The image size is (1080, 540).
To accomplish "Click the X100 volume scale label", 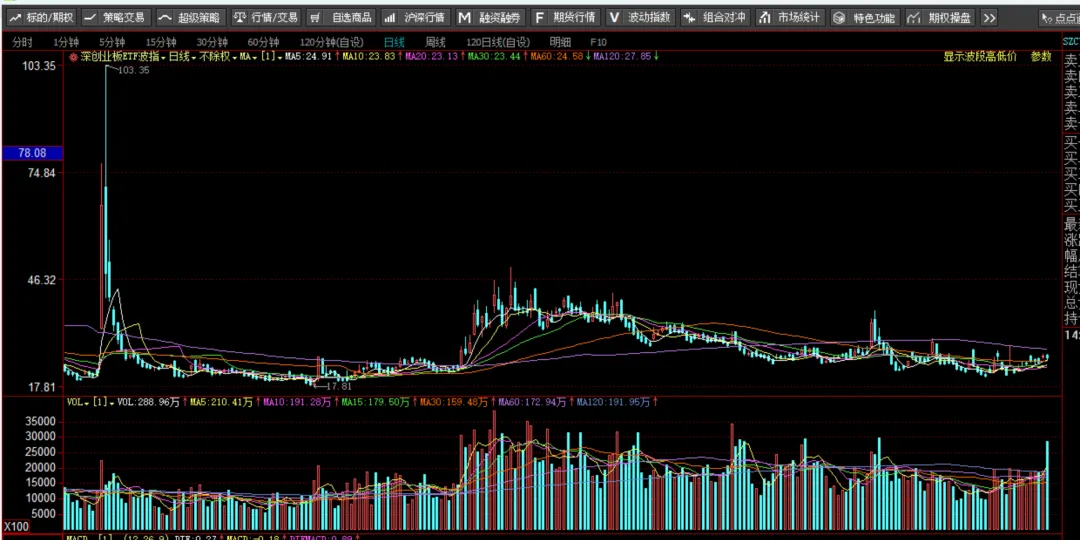I will click(x=15, y=527).
